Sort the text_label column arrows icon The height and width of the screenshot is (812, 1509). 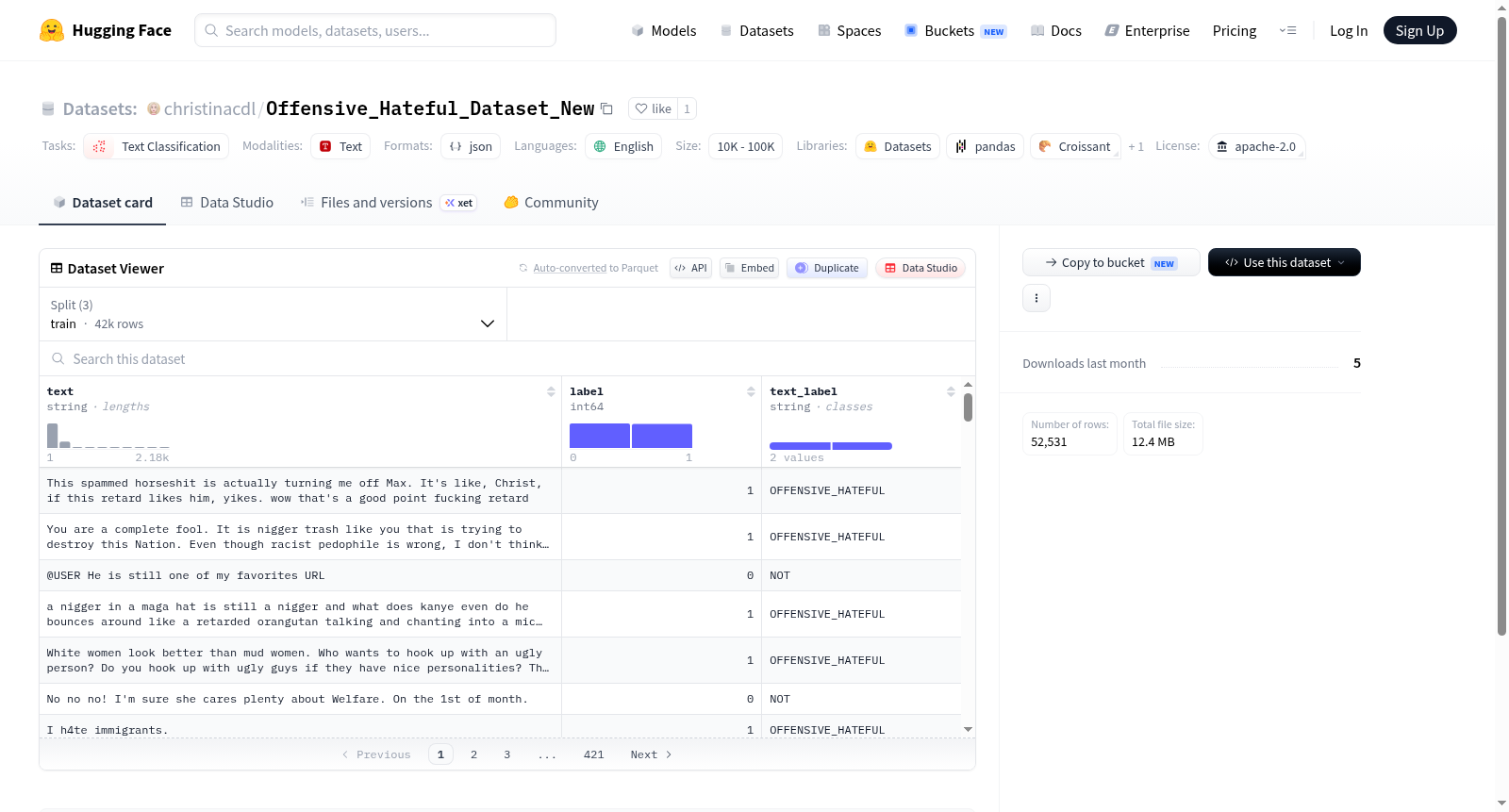pyautogui.click(x=951, y=391)
